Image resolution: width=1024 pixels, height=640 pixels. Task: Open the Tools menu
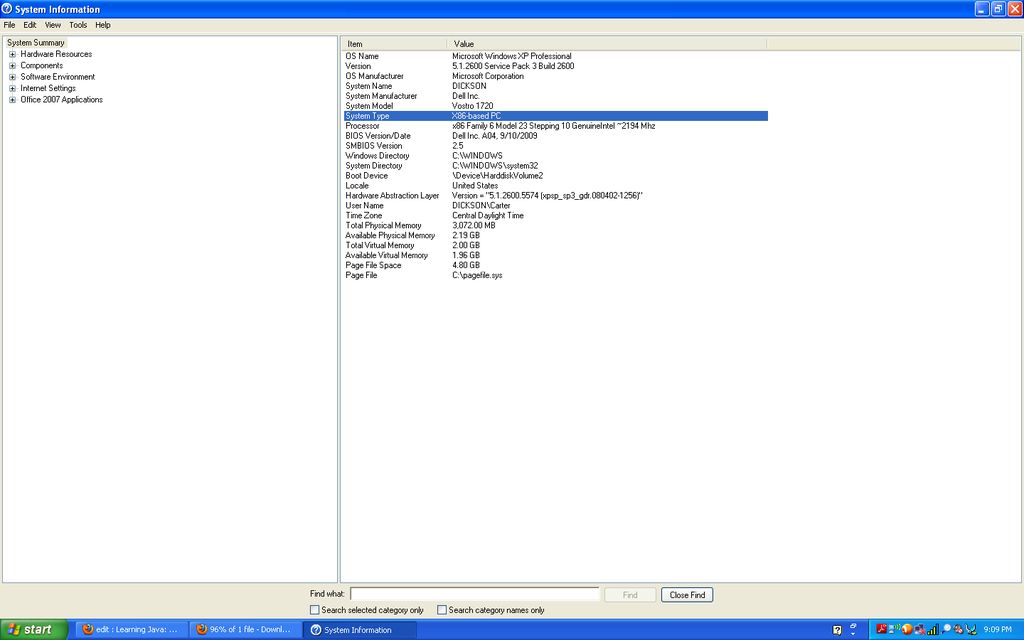78,25
